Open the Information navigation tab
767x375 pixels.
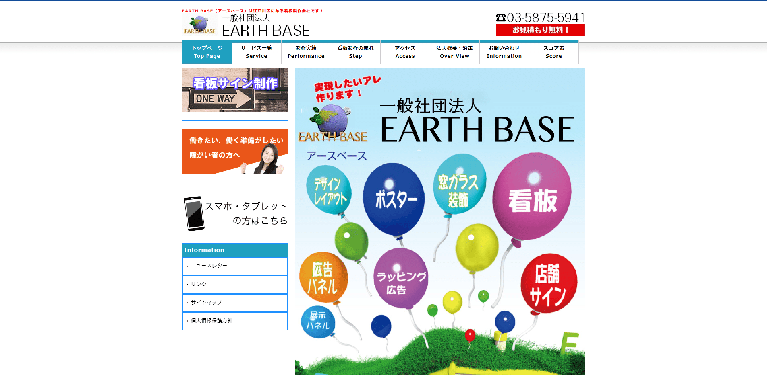504,52
